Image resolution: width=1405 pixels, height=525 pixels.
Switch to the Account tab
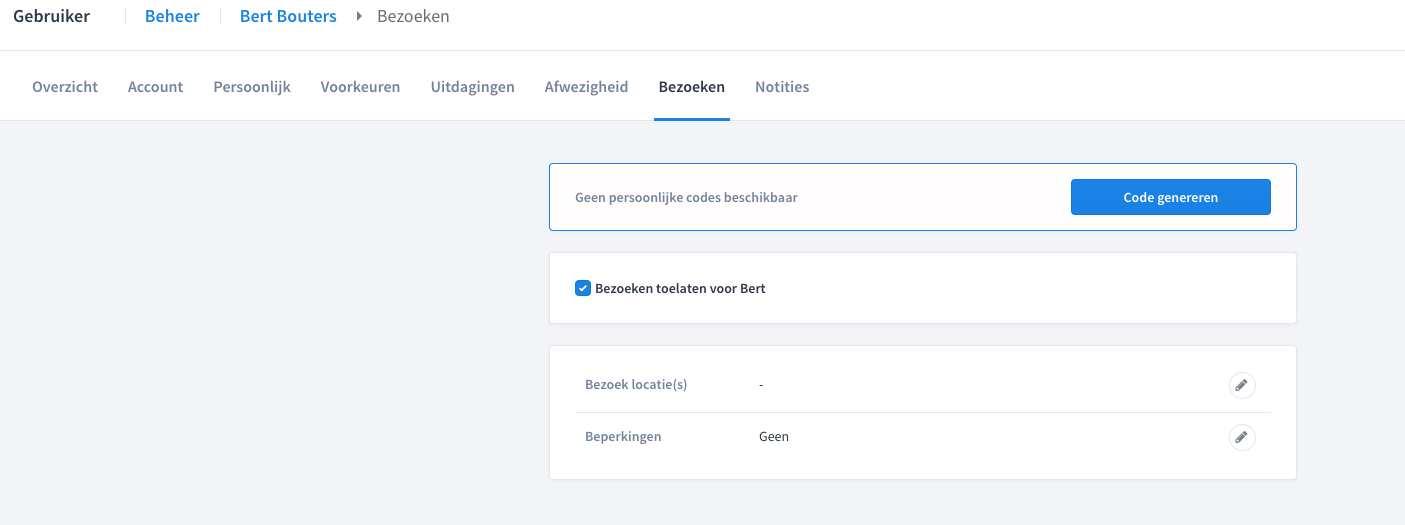point(155,87)
